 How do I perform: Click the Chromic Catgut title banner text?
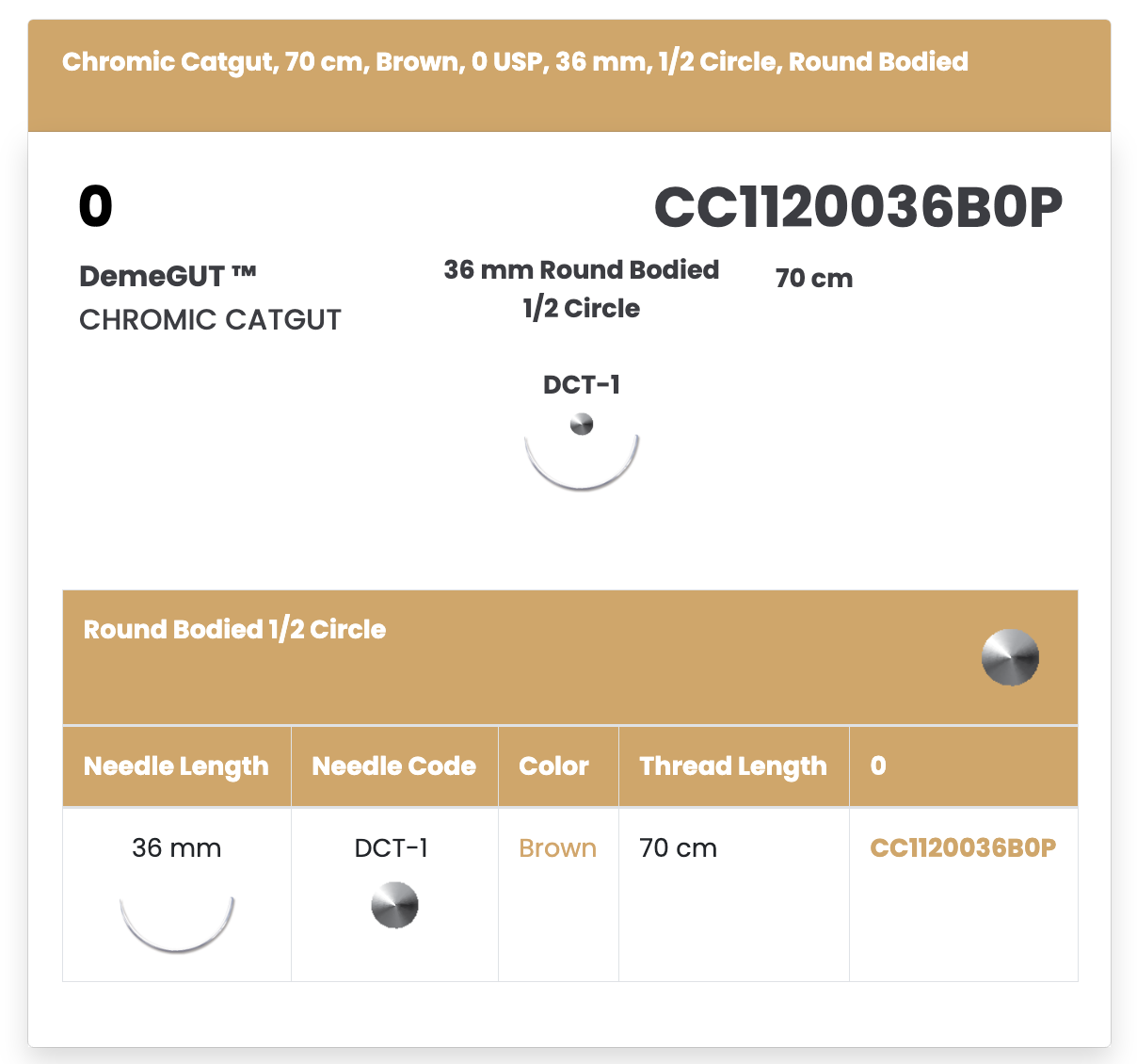(x=515, y=62)
